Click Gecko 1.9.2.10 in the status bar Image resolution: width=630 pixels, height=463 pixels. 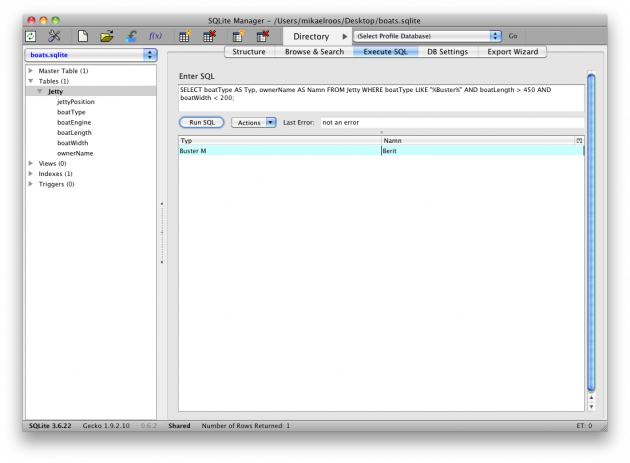(106, 426)
